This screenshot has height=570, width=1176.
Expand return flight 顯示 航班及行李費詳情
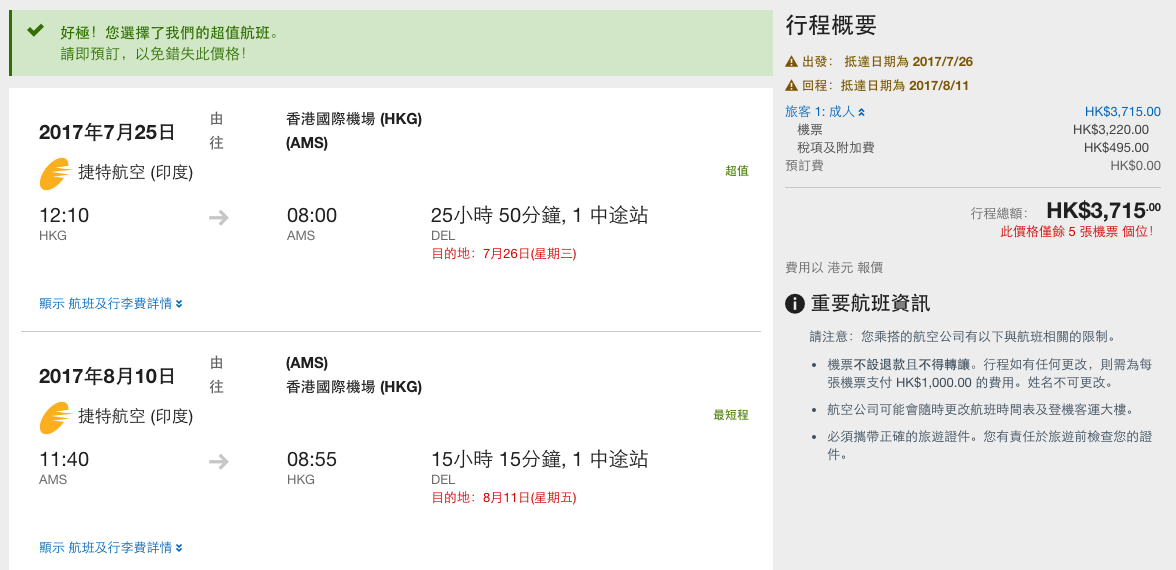[x=111, y=548]
